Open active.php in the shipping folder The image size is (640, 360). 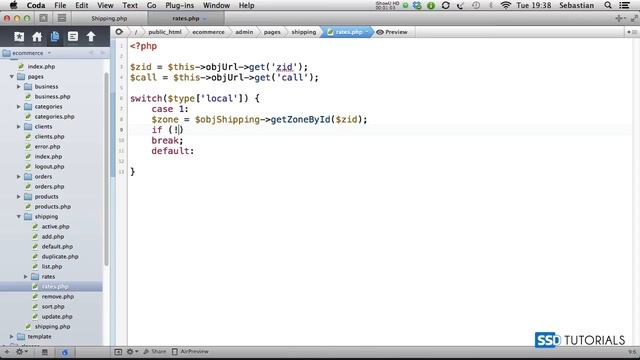(x=55, y=227)
